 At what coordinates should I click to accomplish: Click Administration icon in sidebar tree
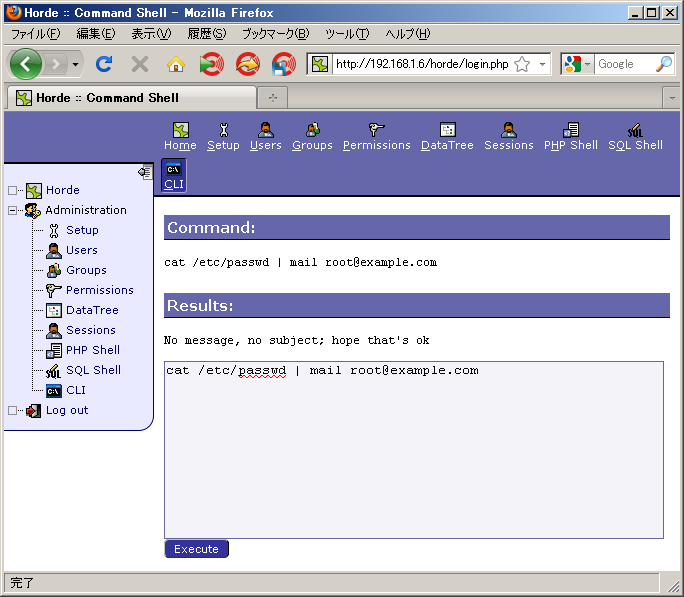point(33,211)
